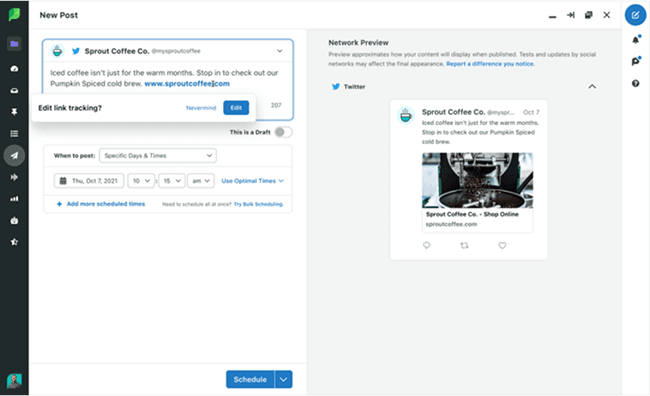This screenshot has width=650, height=396.
Task: Click the Edit link tracking button
Action: pos(236,108)
